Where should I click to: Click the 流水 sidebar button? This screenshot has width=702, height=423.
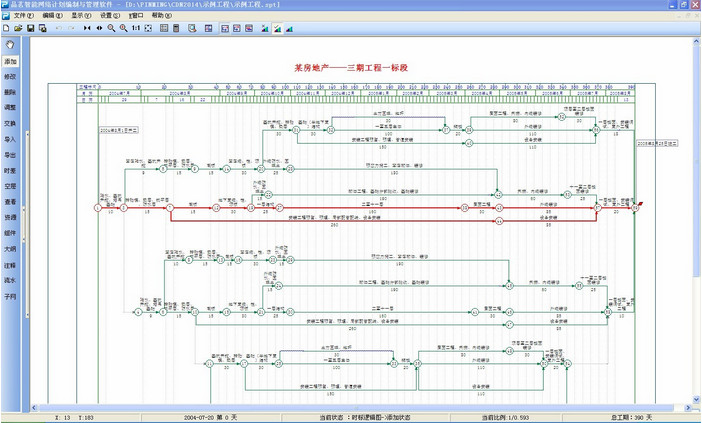pyautogui.click(x=10, y=280)
